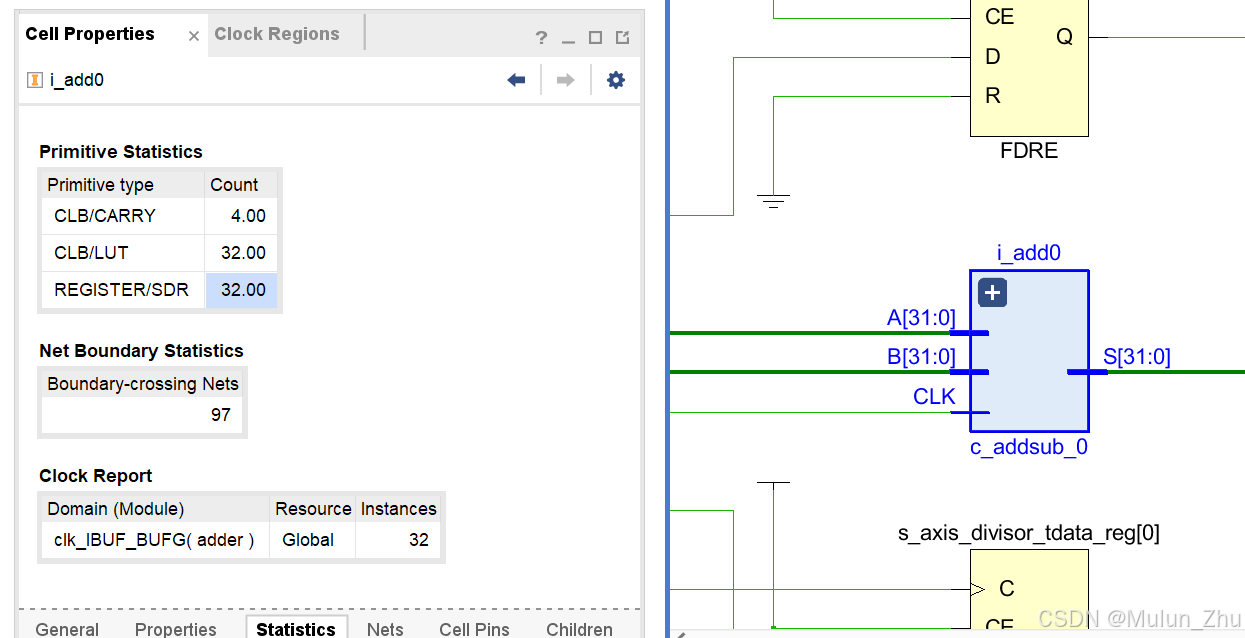Select the CLB/LUT row

click(159, 253)
